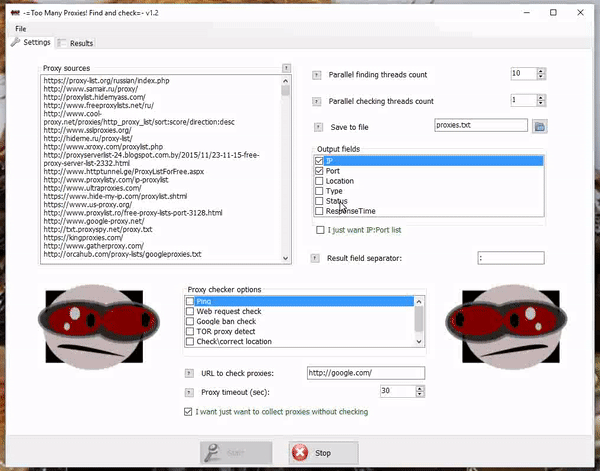The image size is (600, 471).
Task: Click the proxies.txt save file field
Action: (481, 125)
